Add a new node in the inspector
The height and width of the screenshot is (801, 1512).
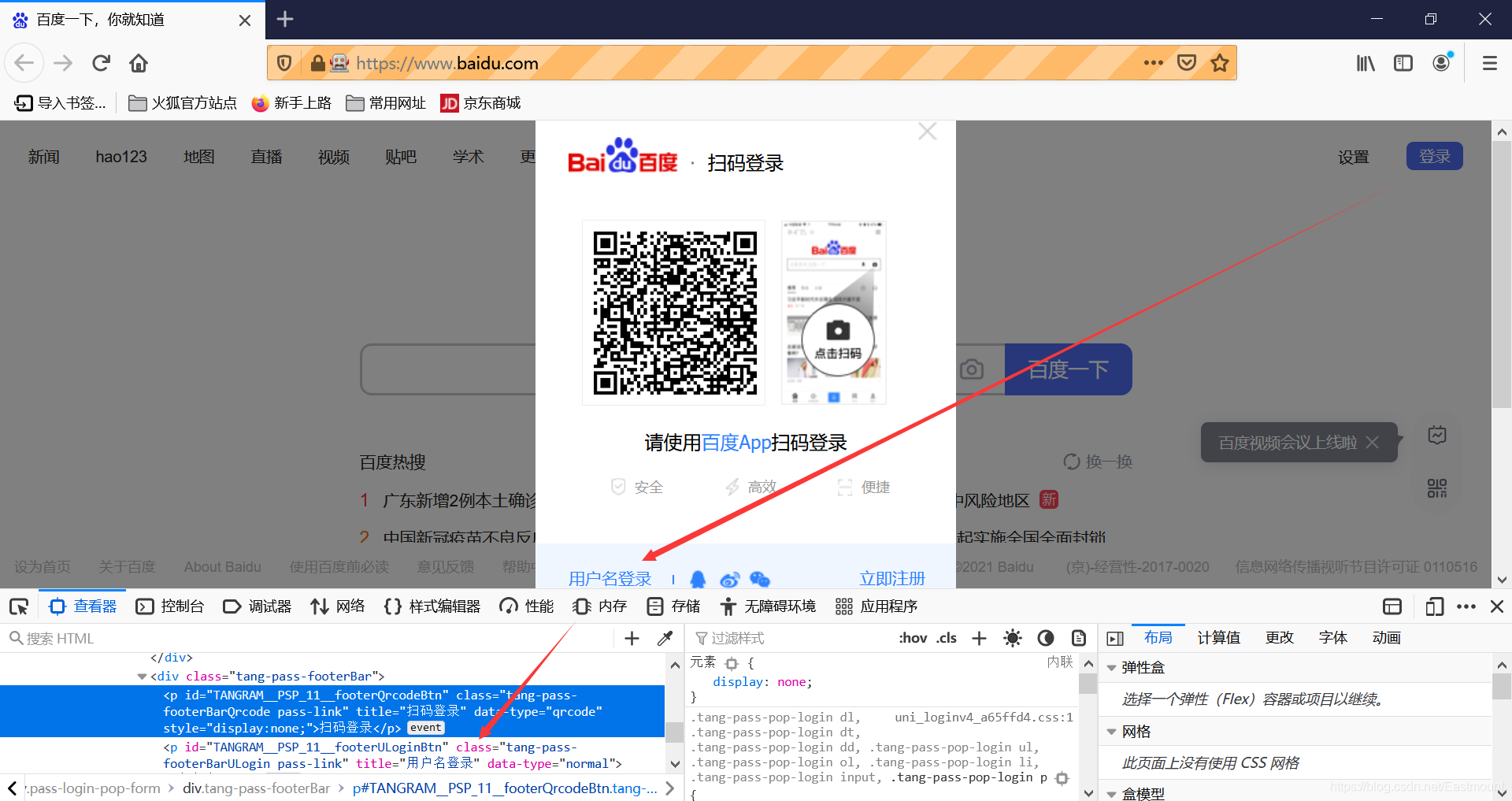coord(632,638)
